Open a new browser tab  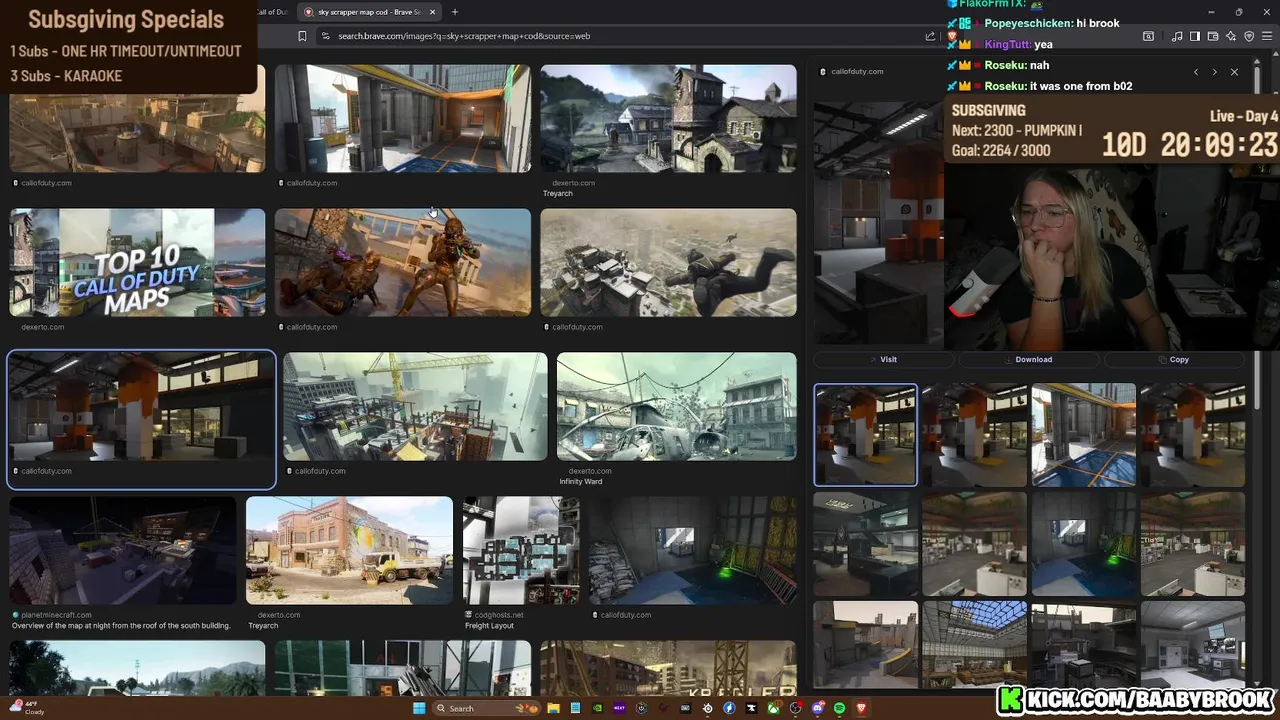(454, 12)
